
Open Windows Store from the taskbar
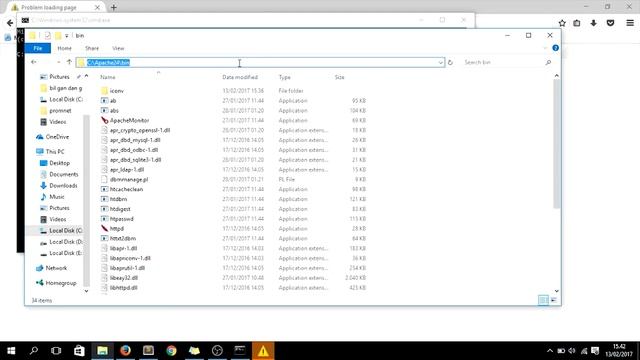click(79, 351)
